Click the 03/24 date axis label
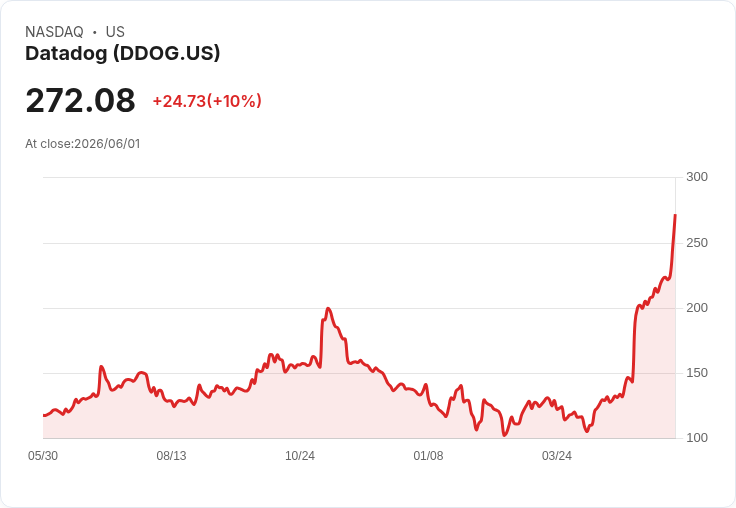 coord(557,456)
